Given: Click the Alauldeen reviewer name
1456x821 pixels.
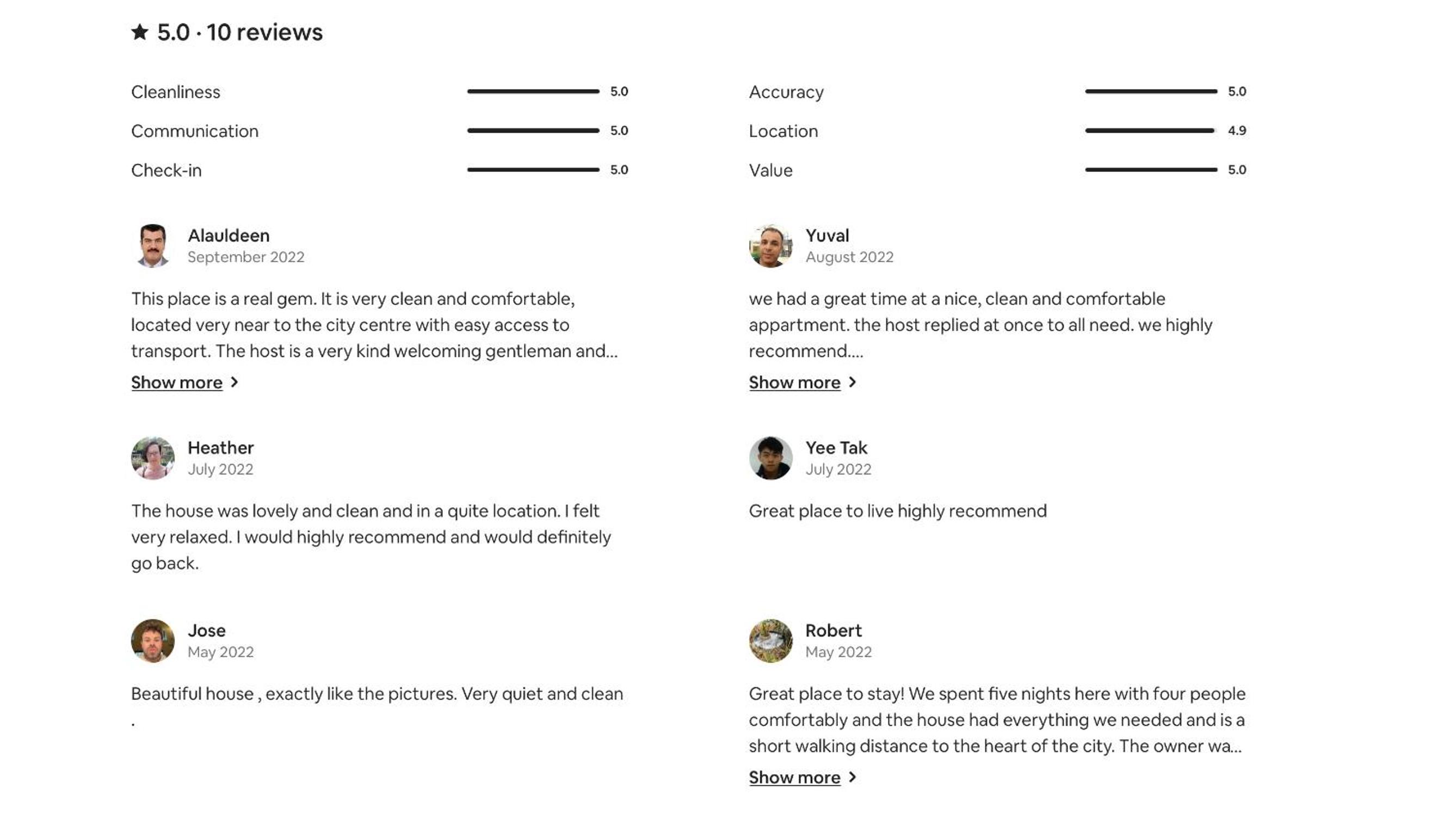Looking at the screenshot, I should (229, 235).
